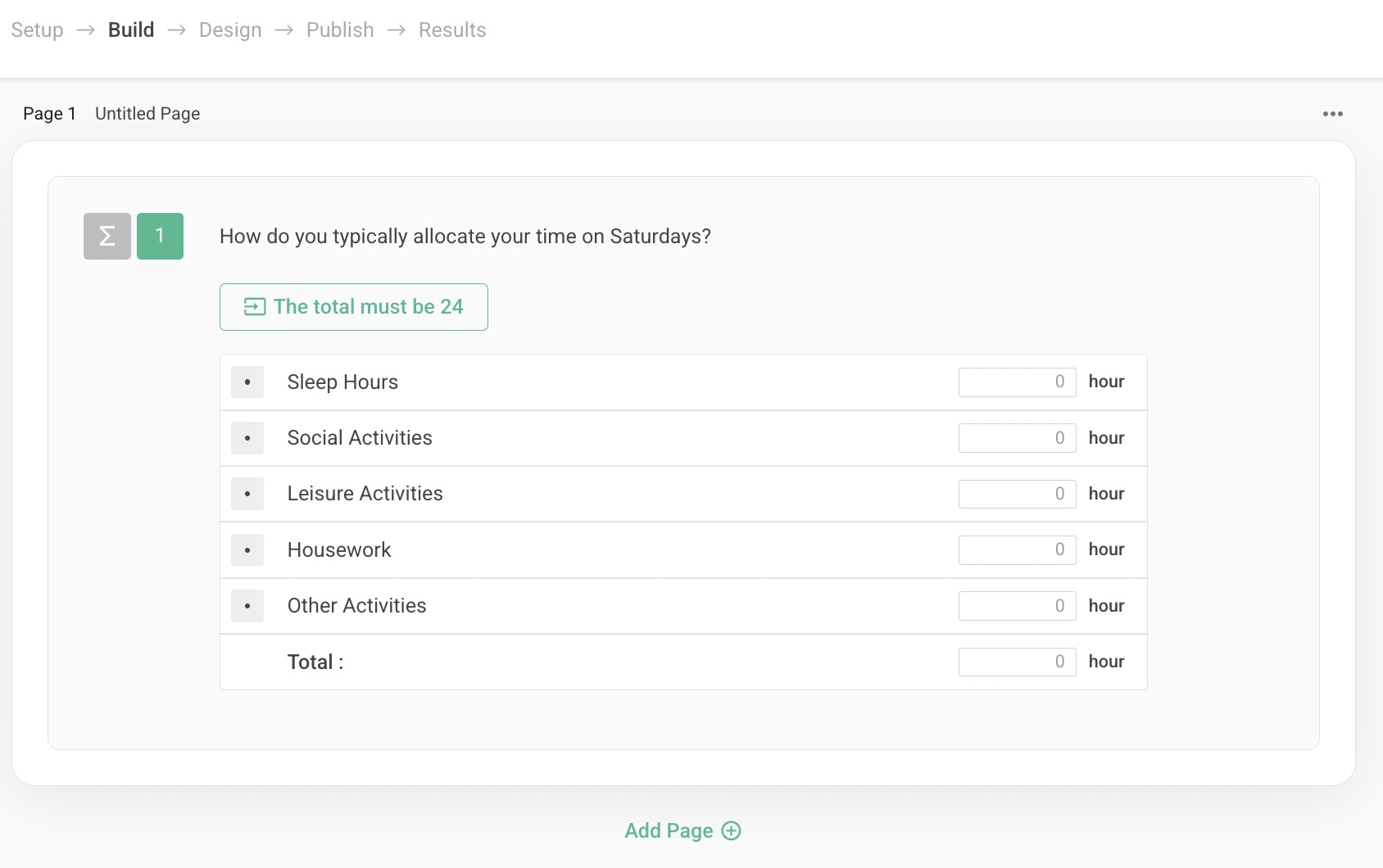Click the Sleep Hours hour input field
The height and width of the screenshot is (868, 1383).
coord(1017,382)
